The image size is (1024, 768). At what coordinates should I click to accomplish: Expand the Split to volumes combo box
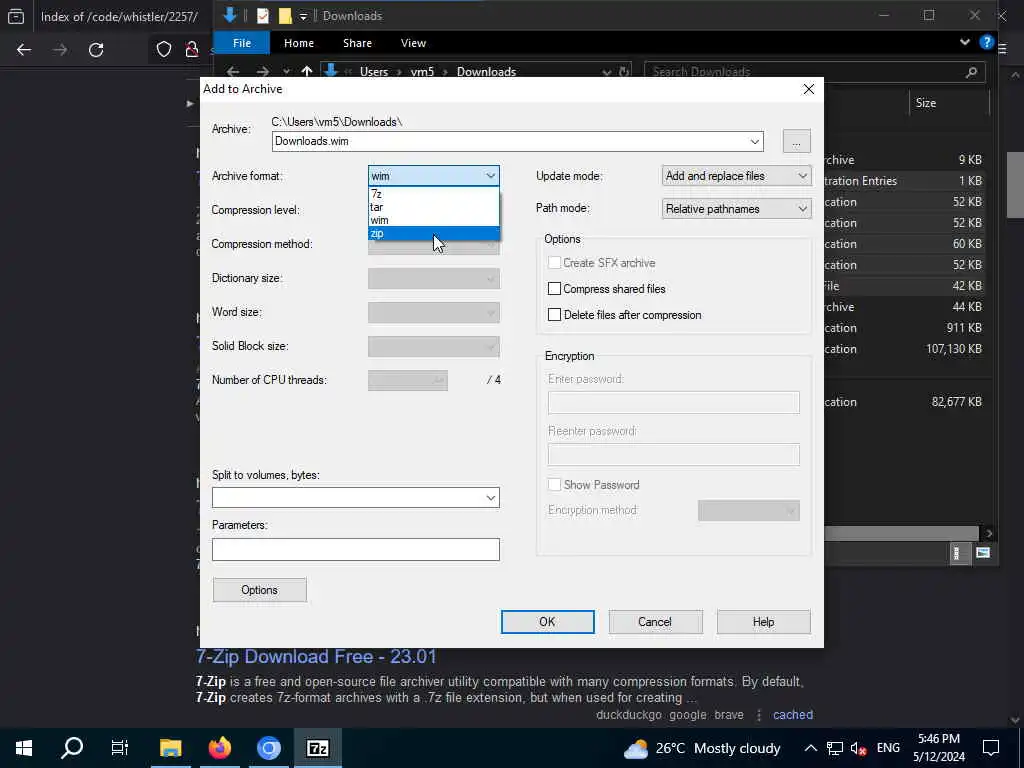pyautogui.click(x=490, y=498)
